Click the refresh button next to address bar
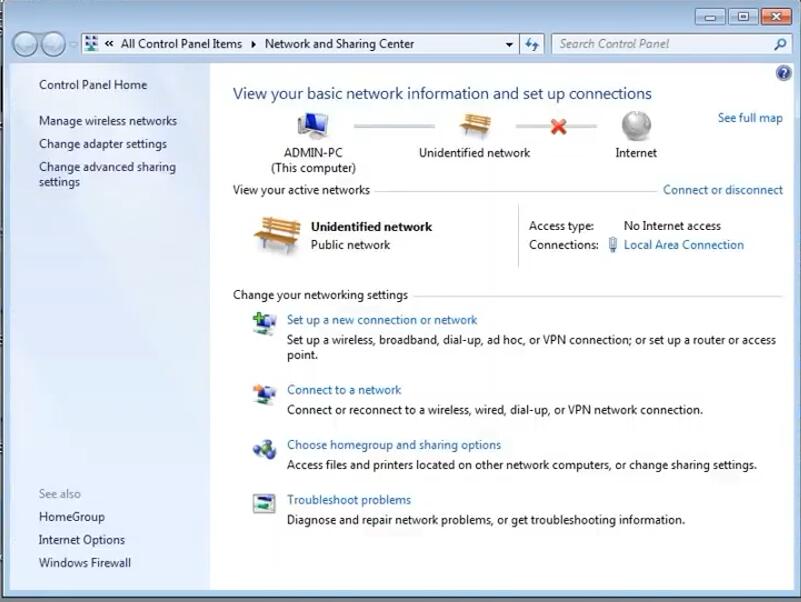 [532, 44]
